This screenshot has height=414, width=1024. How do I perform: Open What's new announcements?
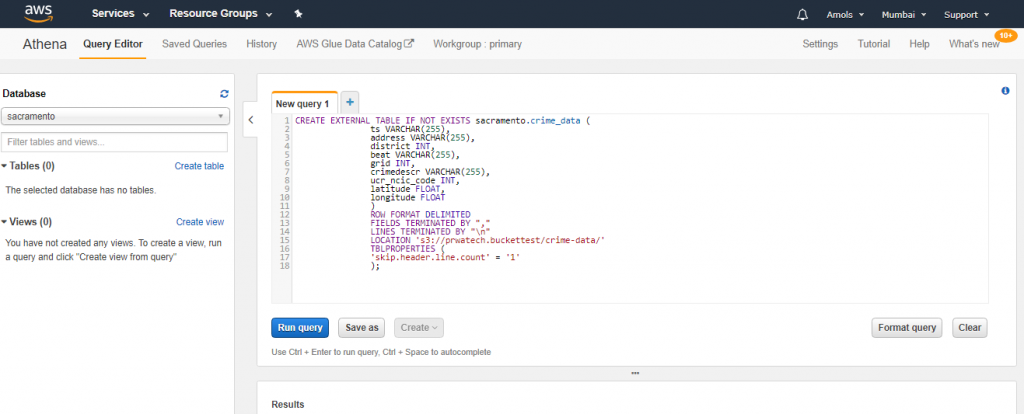974,44
